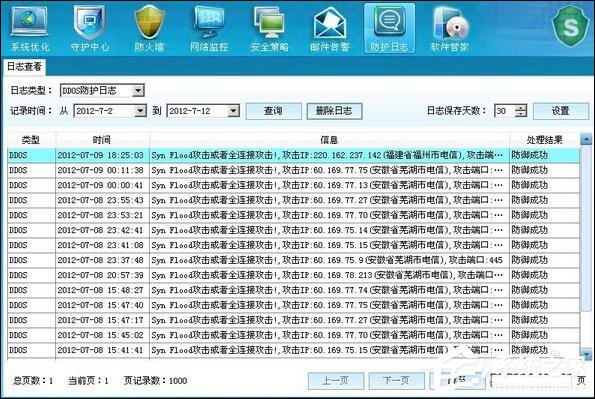Open the 网络监控 network monitor icon
This screenshot has height=399, width=595.
coord(209,28)
